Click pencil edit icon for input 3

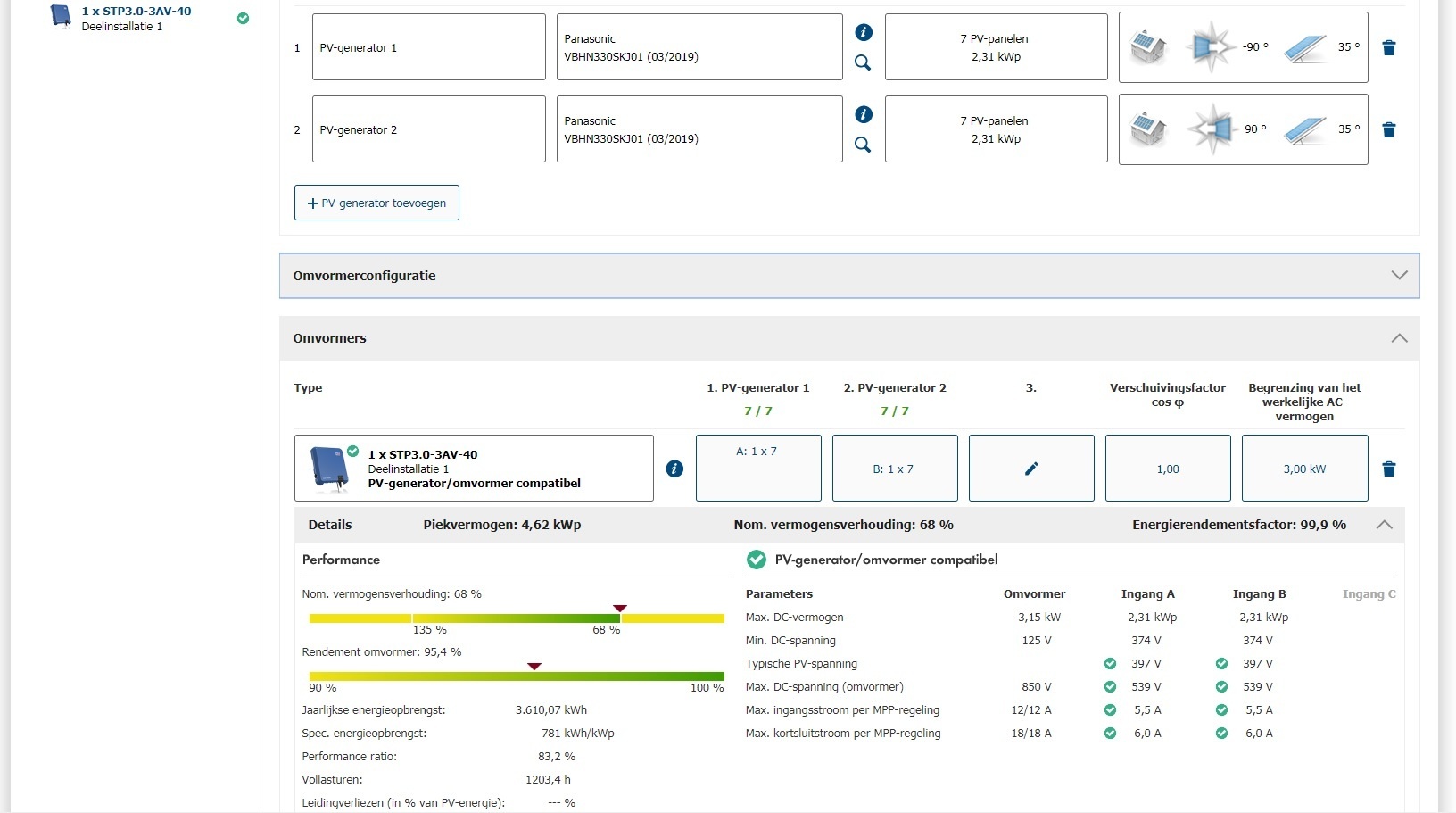[1031, 469]
